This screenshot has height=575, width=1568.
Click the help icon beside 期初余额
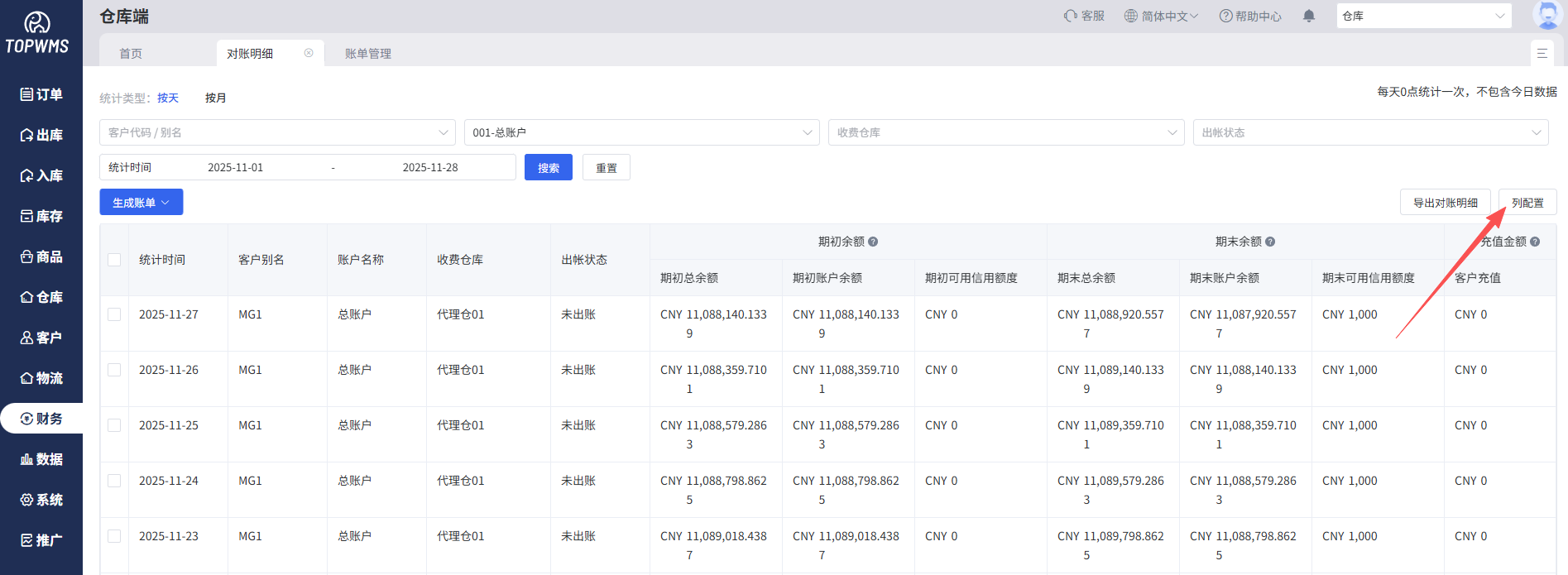(873, 242)
